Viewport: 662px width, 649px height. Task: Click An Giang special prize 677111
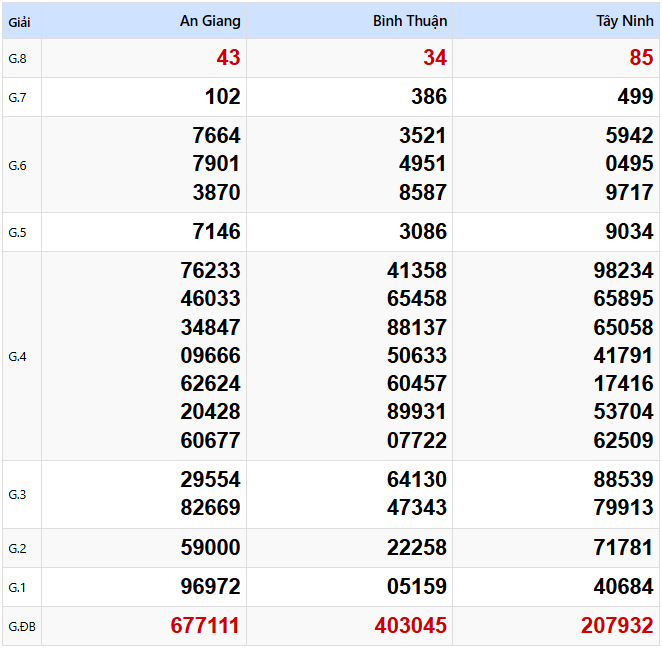point(205,625)
